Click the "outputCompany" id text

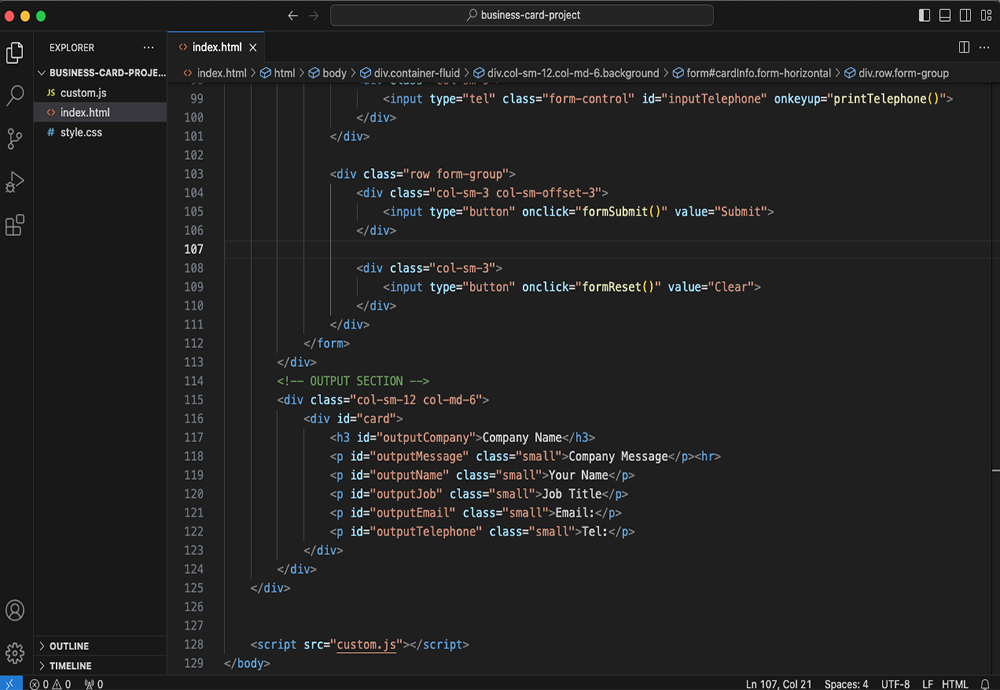426,437
